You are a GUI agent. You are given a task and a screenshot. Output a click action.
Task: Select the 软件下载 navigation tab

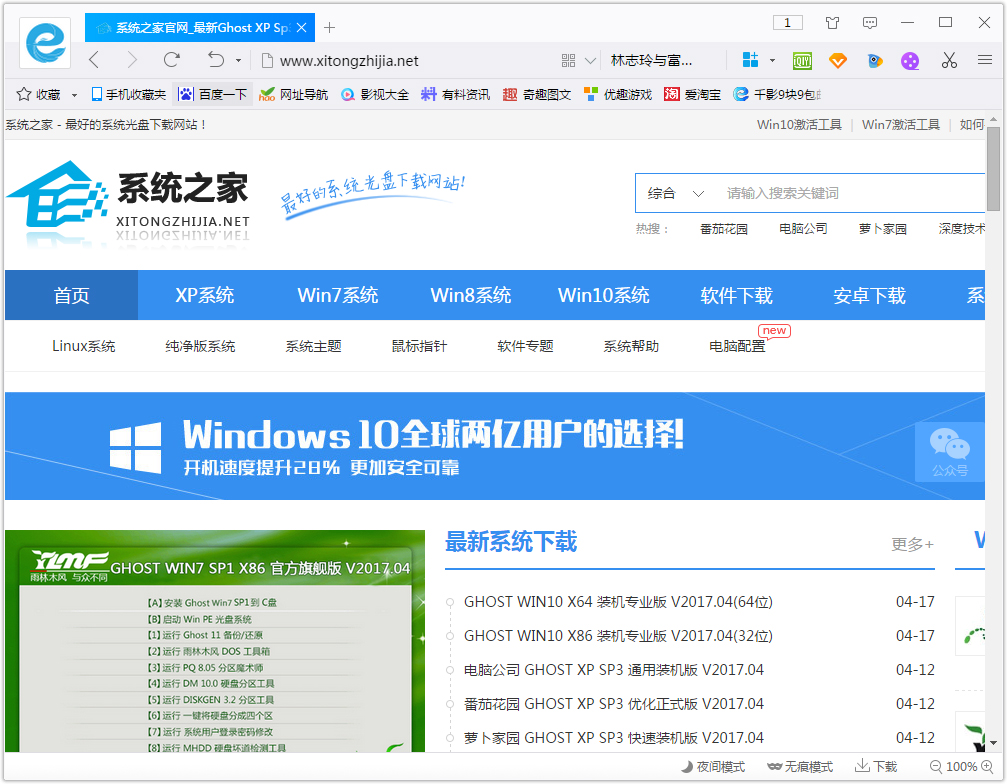[x=736, y=295]
